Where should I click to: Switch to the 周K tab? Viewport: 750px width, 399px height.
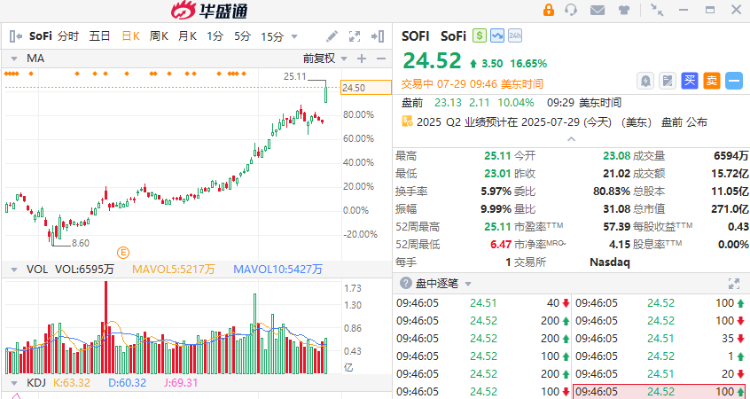[159, 36]
